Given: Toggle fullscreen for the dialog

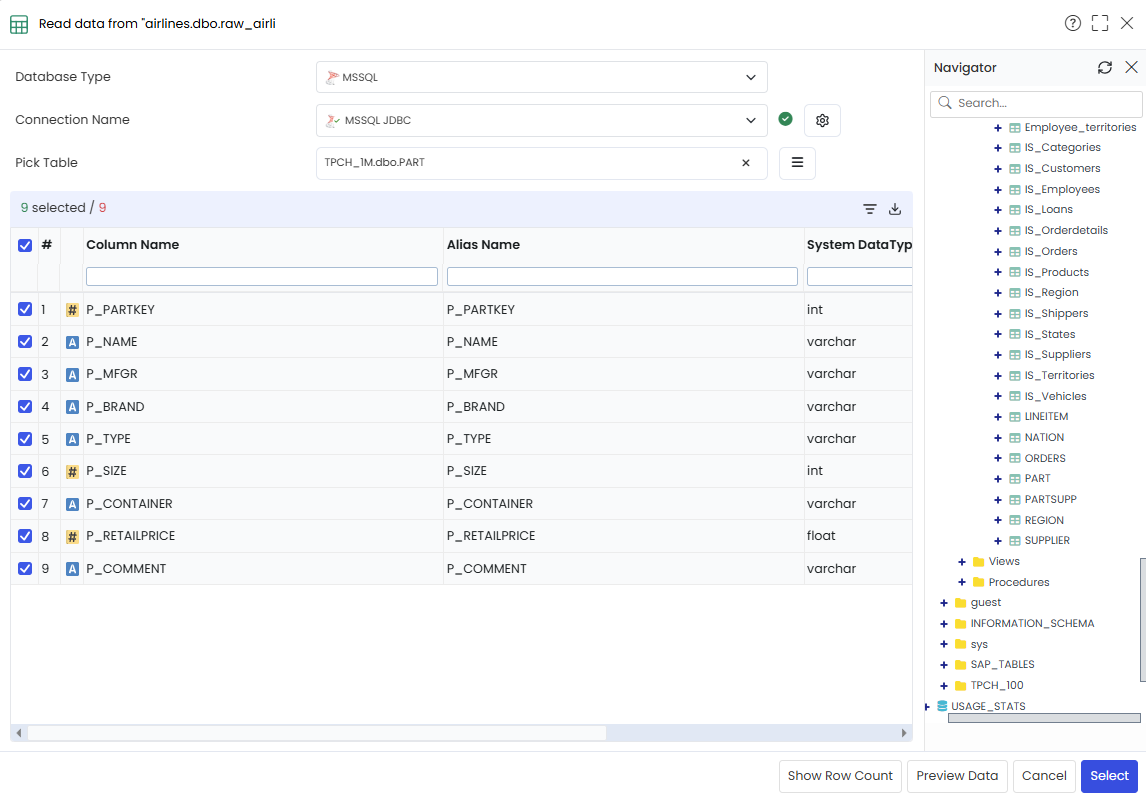Looking at the screenshot, I should [x=1099, y=23].
